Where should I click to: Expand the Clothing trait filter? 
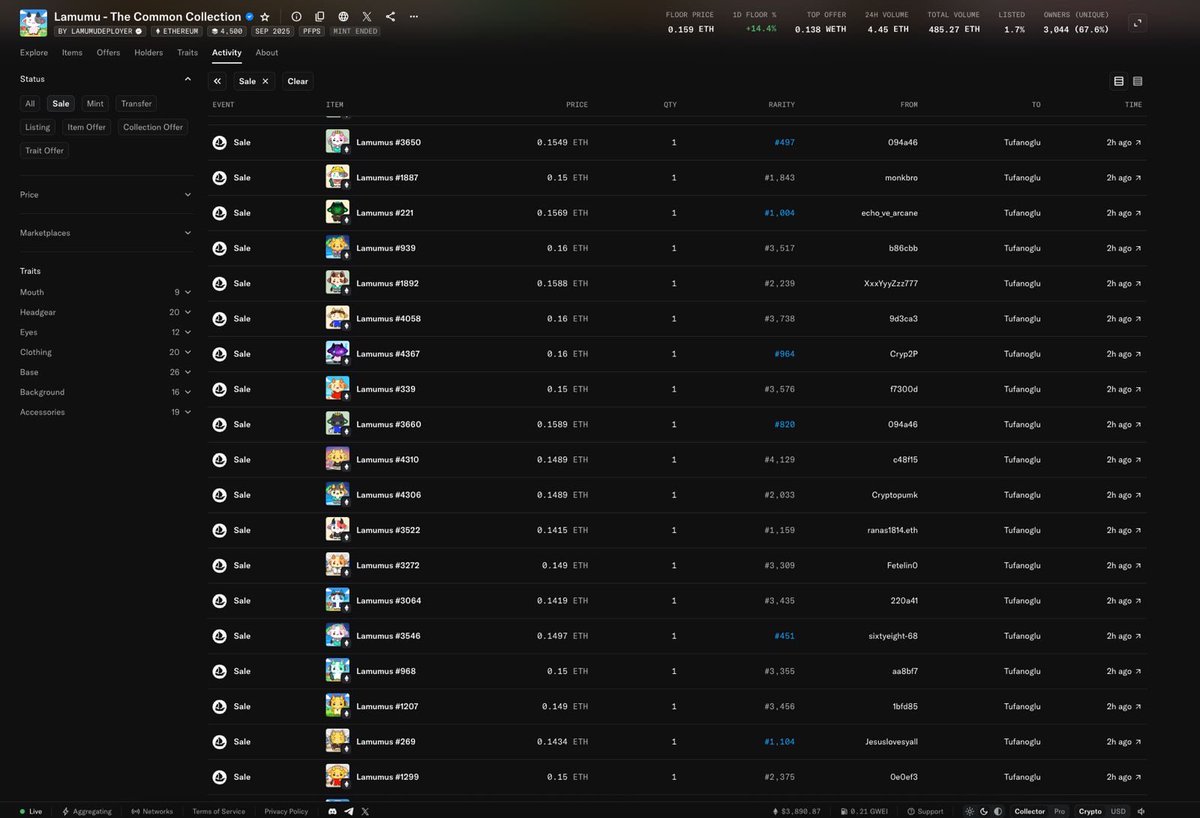tap(106, 352)
